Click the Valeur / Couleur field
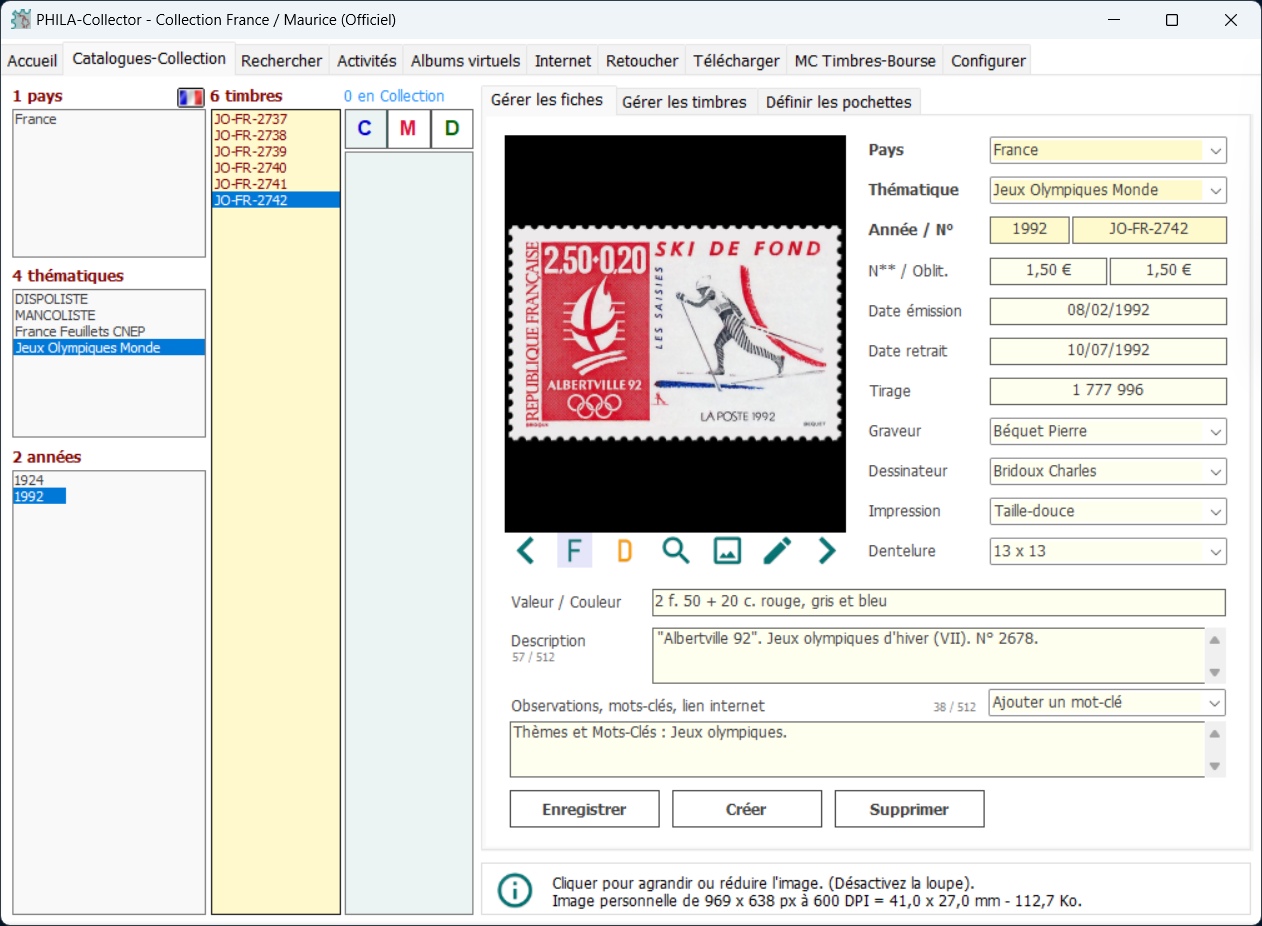The width and height of the screenshot is (1262, 926). tap(938, 602)
